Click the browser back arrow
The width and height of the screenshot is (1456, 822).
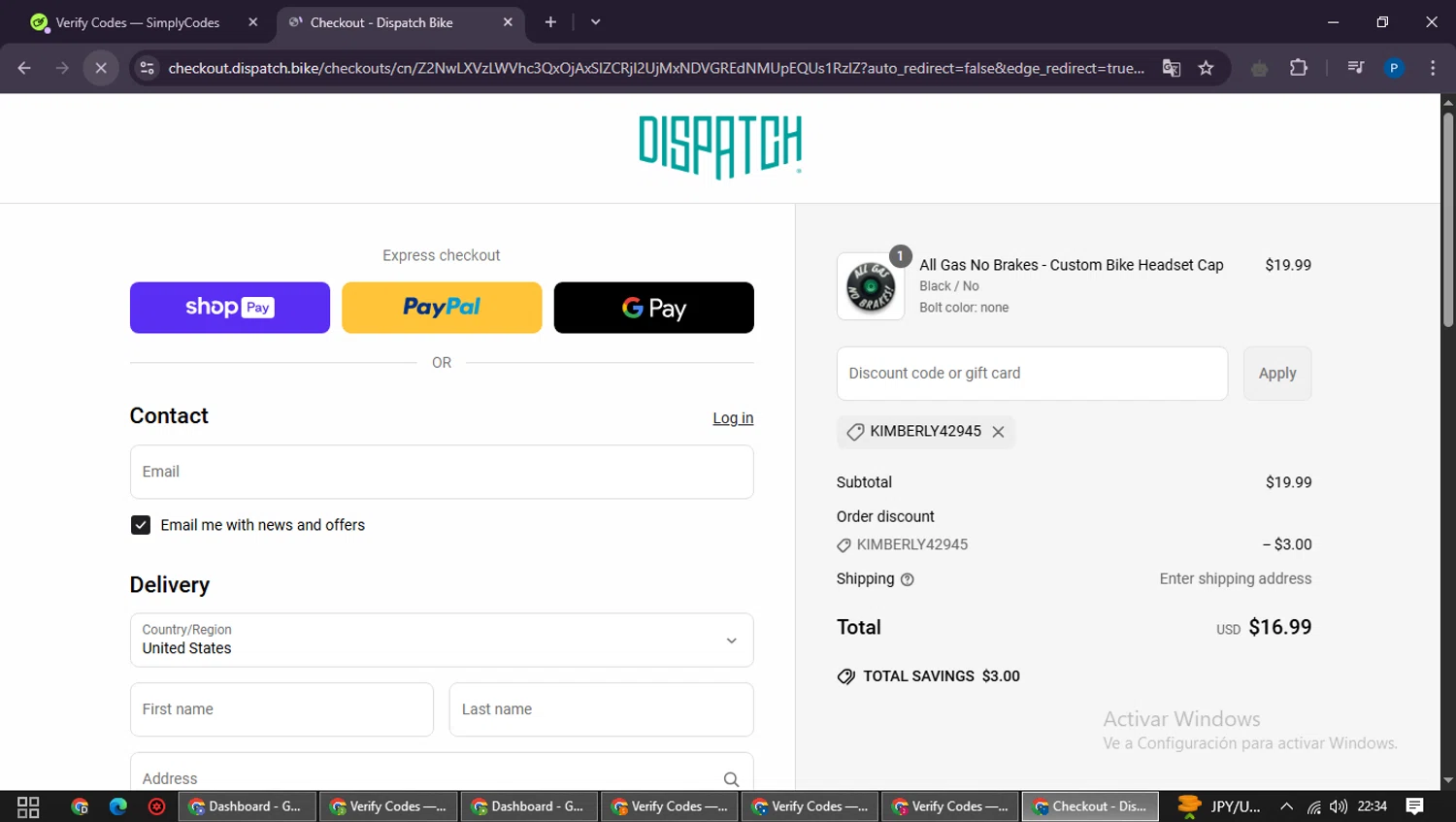point(24,68)
